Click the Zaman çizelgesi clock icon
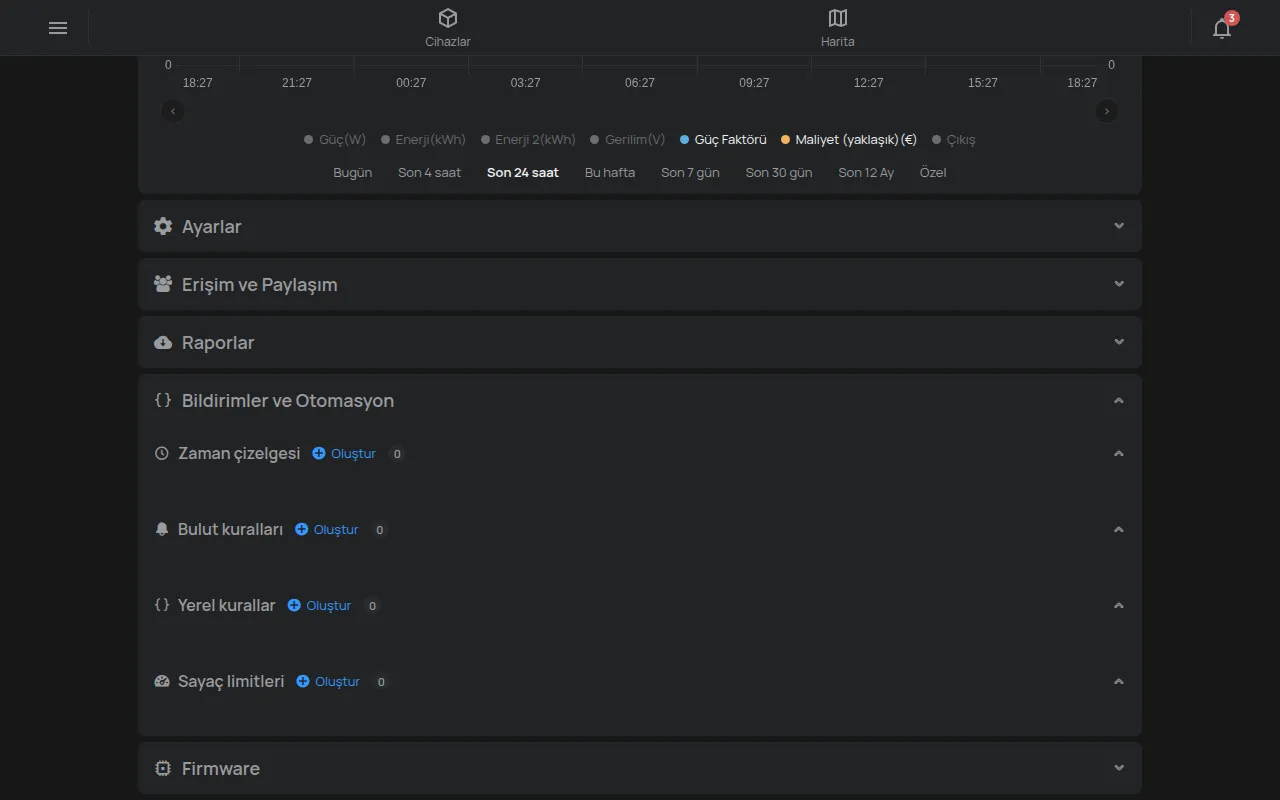The image size is (1280, 800). coord(162,453)
